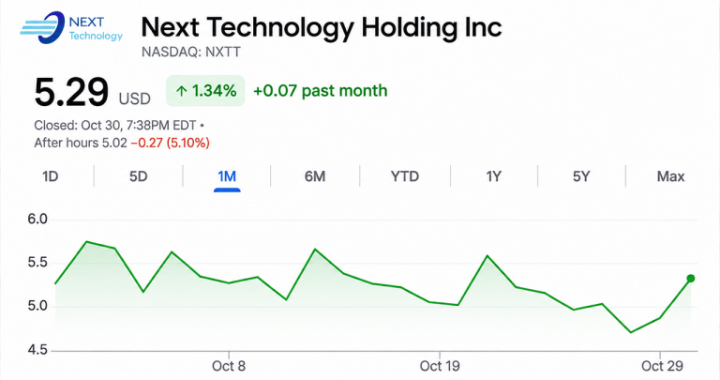Select the 1M range tab
This screenshot has width=720, height=380.
click(227, 177)
